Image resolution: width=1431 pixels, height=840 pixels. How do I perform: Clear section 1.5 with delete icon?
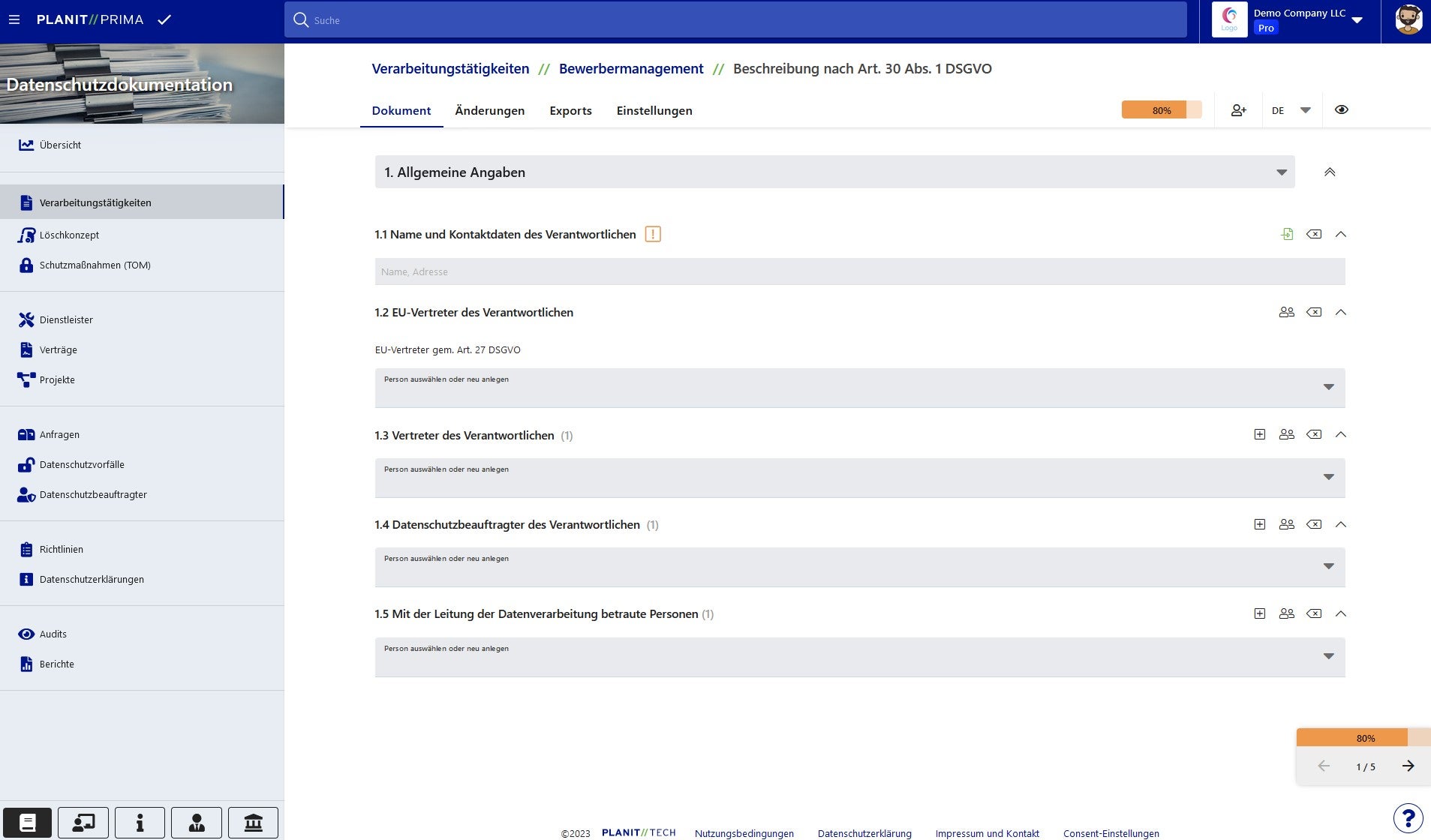1314,613
